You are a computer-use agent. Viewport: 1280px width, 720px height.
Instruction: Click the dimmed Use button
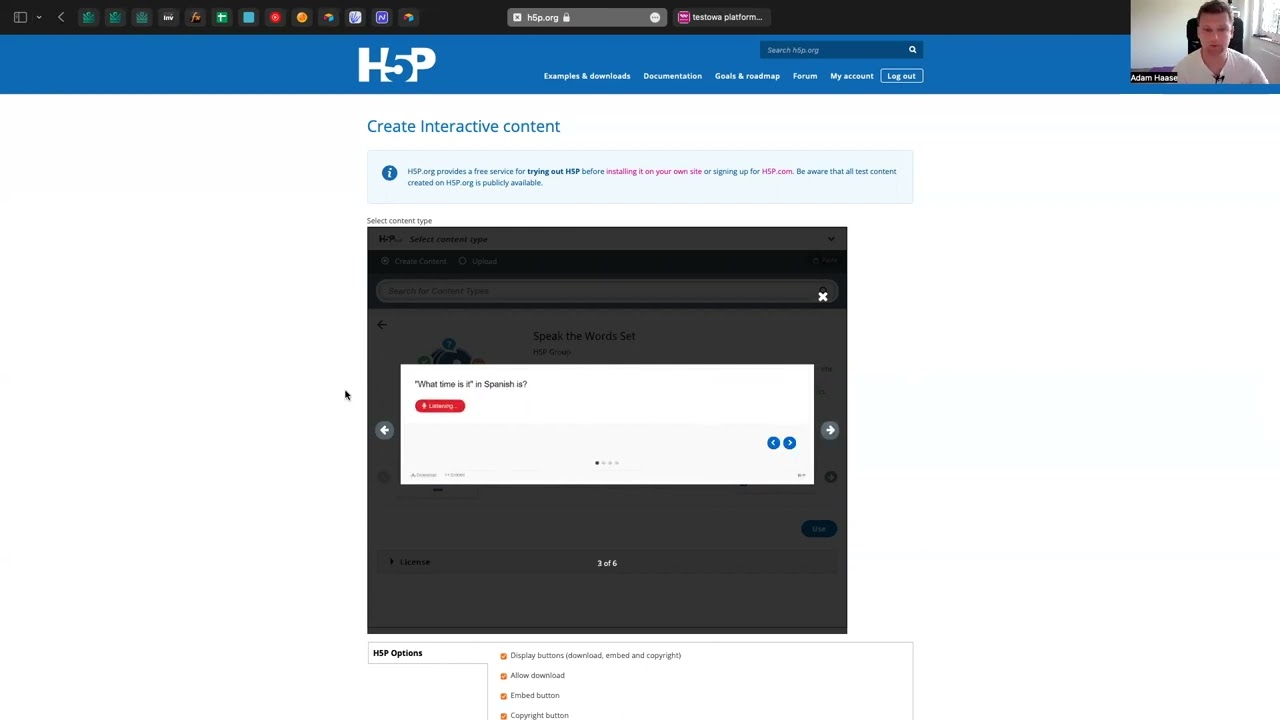tap(819, 528)
